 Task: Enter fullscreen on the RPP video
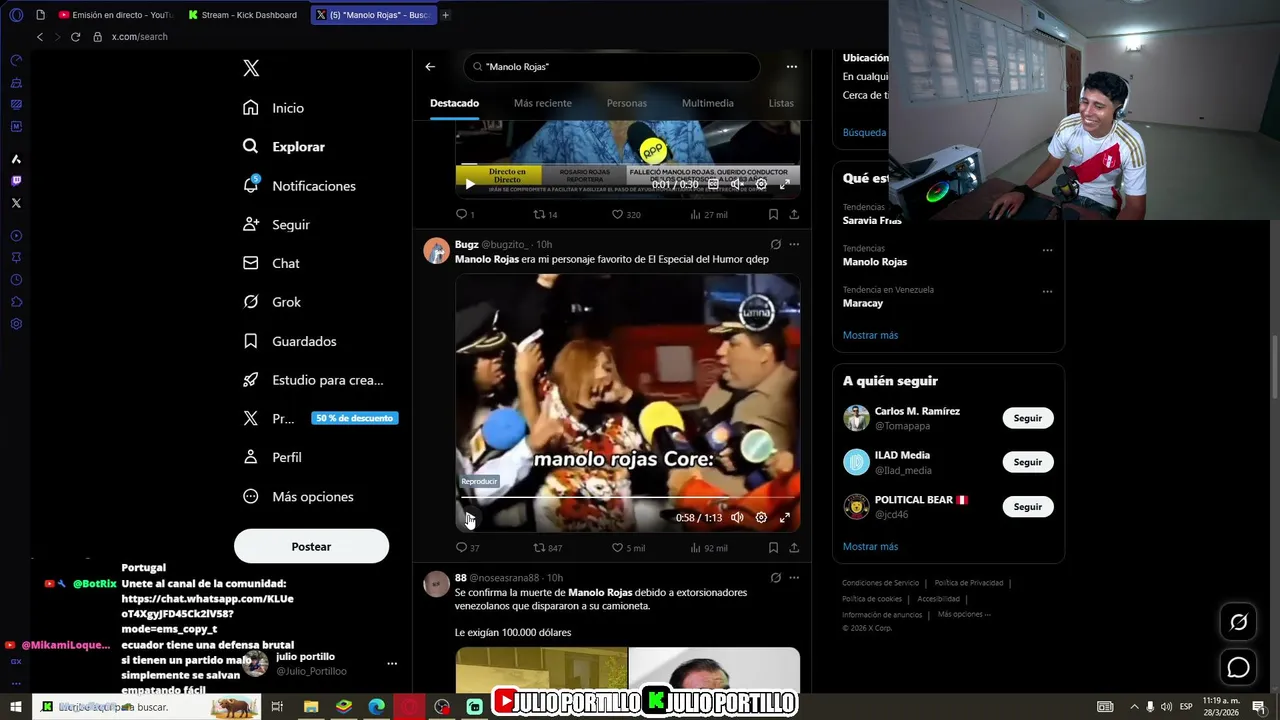point(785,184)
